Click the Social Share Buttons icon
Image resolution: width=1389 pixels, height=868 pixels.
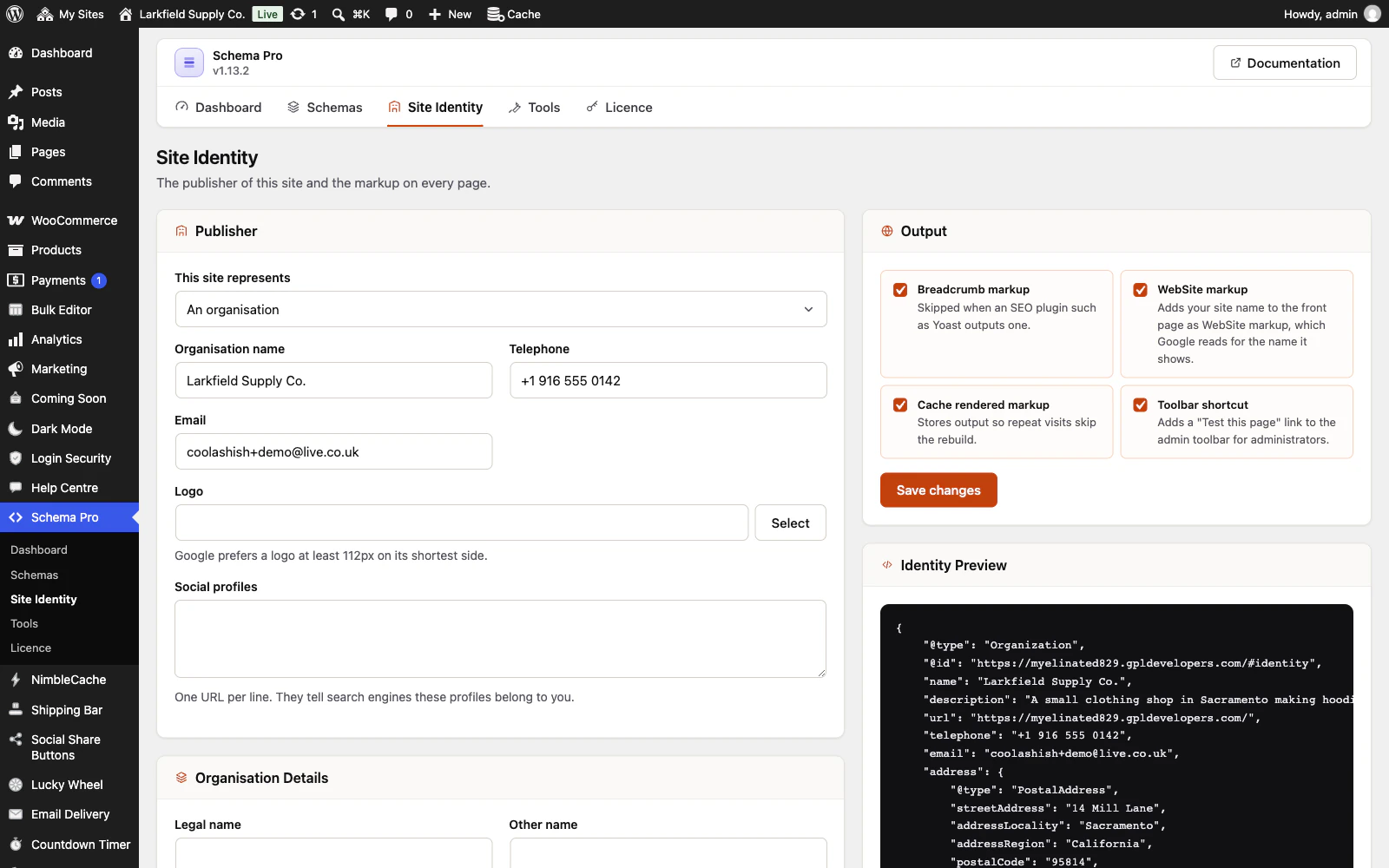(x=16, y=740)
